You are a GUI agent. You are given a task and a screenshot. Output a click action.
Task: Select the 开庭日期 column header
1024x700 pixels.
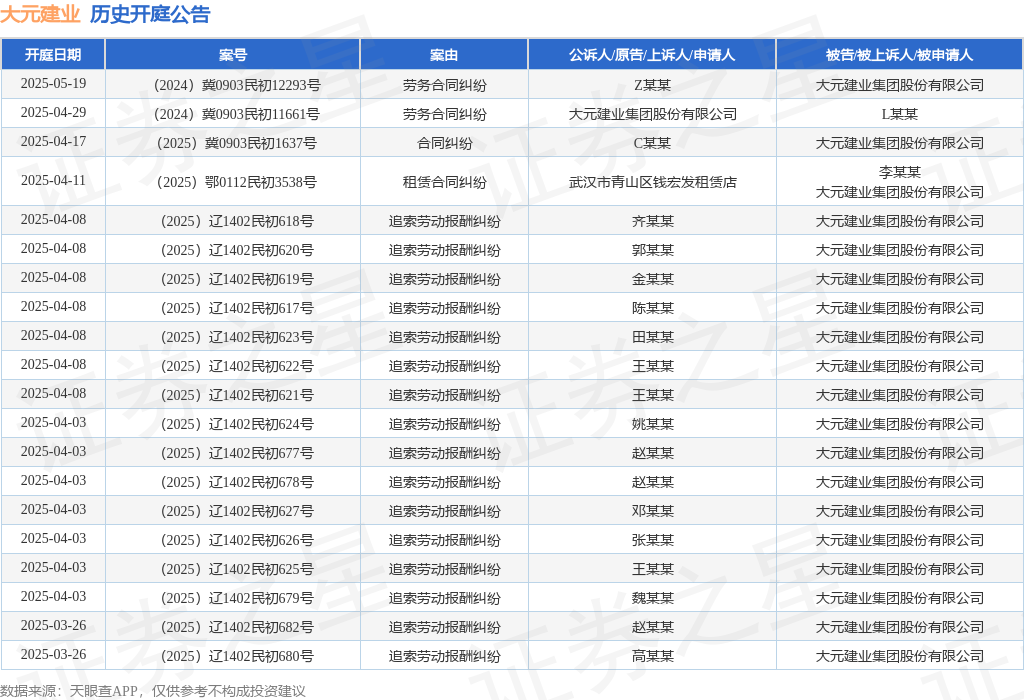click(53, 55)
